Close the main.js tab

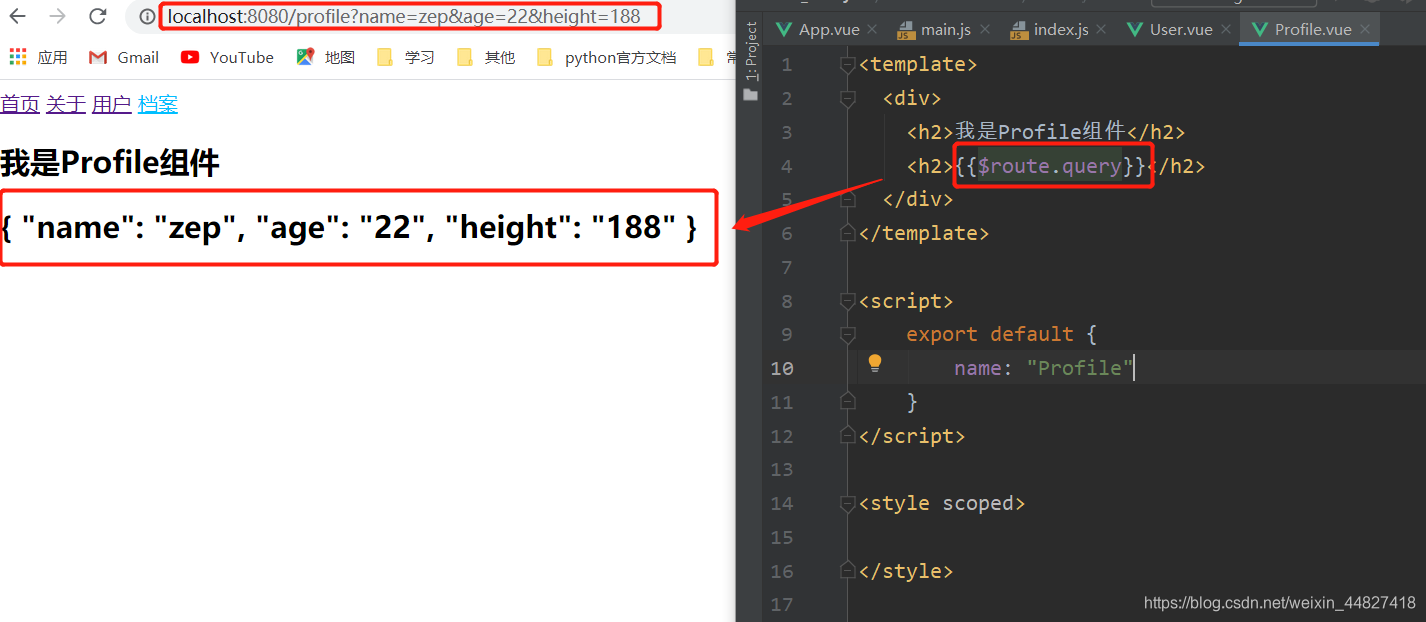984,30
